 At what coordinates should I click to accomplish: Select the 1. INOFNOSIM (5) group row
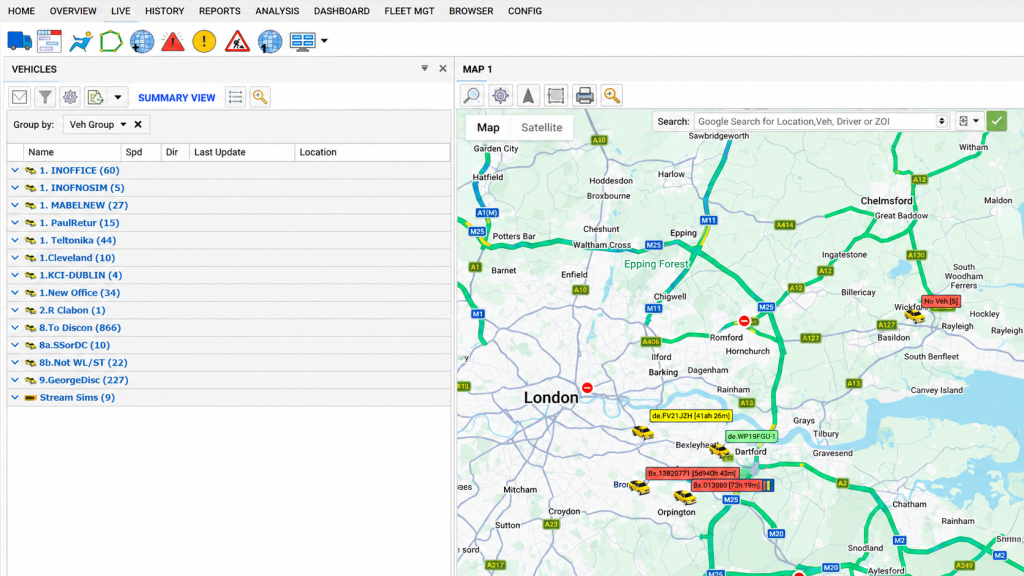(229, 188)
